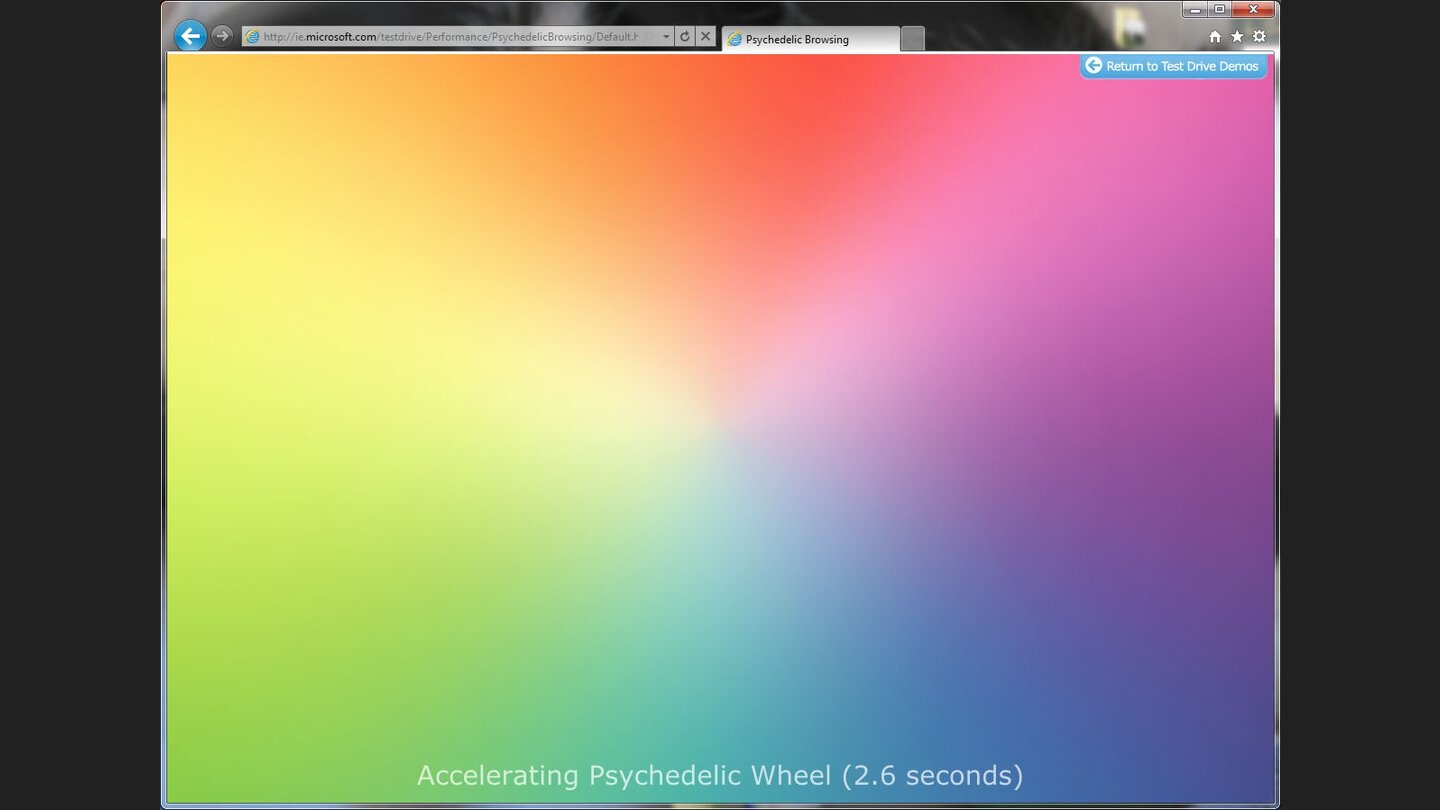Image resolution: width=1440 pixels, height=810 pixels.
Task: Open the browser Home page
Action: [1215, 36]
